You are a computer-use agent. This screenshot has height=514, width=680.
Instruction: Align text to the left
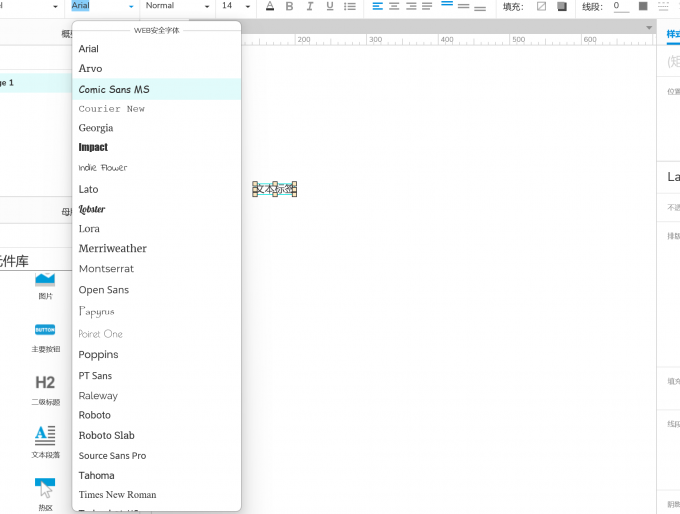pos(377,7)
